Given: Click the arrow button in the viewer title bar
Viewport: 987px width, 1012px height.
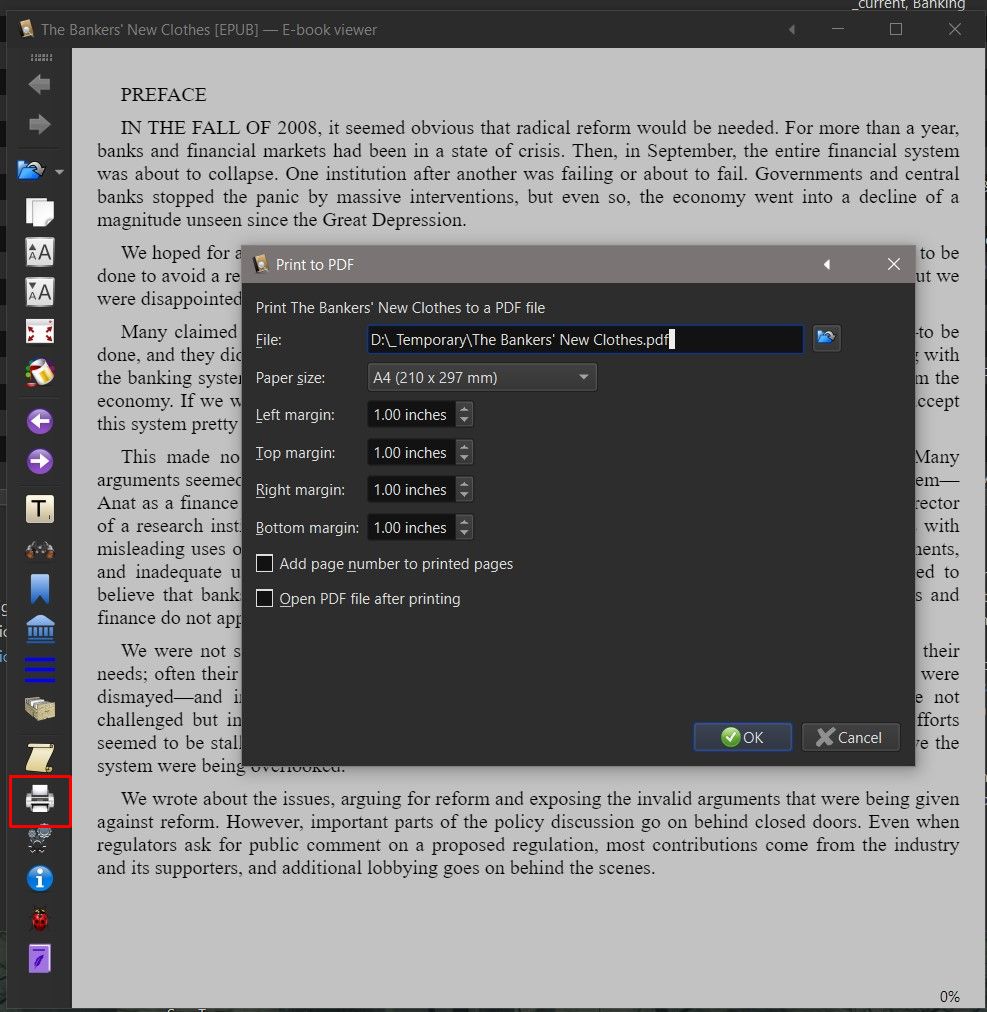Looking at the screenshot, I should 792,29.
